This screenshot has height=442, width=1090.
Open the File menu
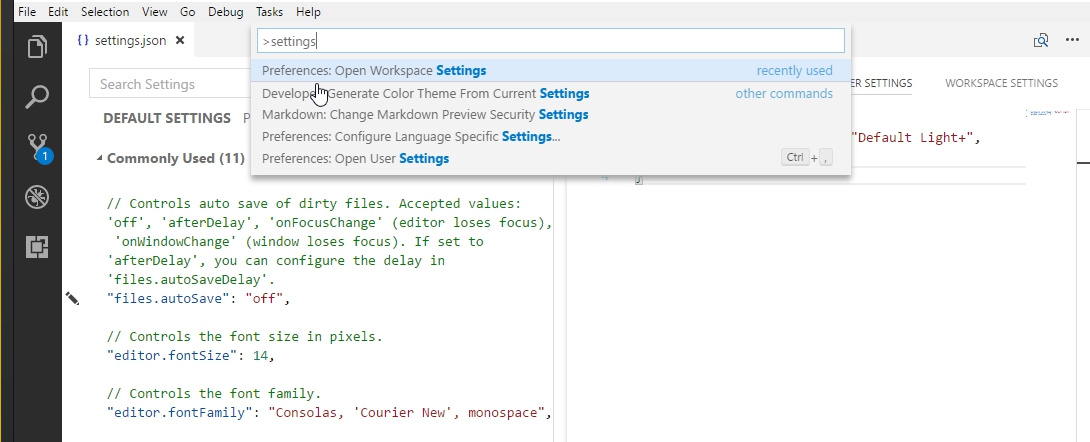(27, 12)
